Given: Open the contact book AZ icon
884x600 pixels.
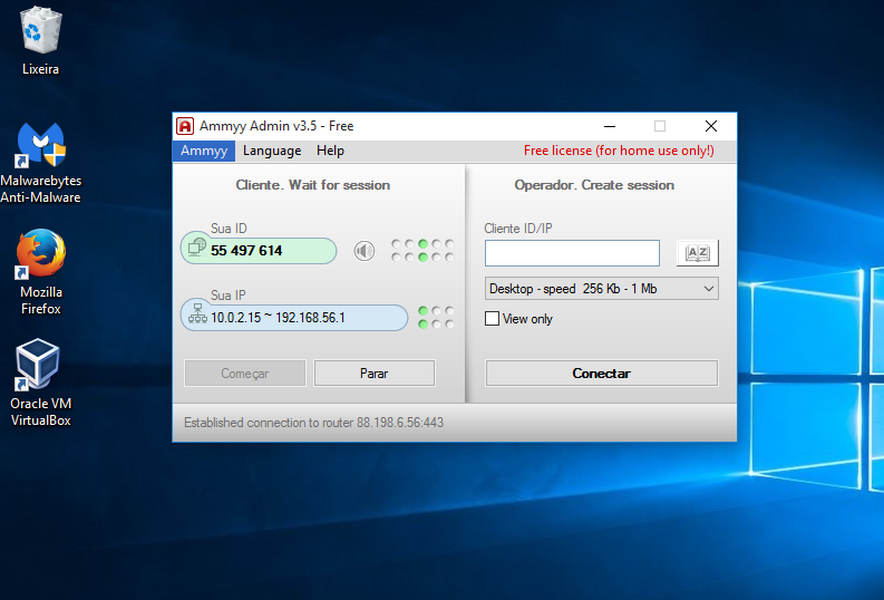Looking at the screenshot, I should click(x=697, y=253).
